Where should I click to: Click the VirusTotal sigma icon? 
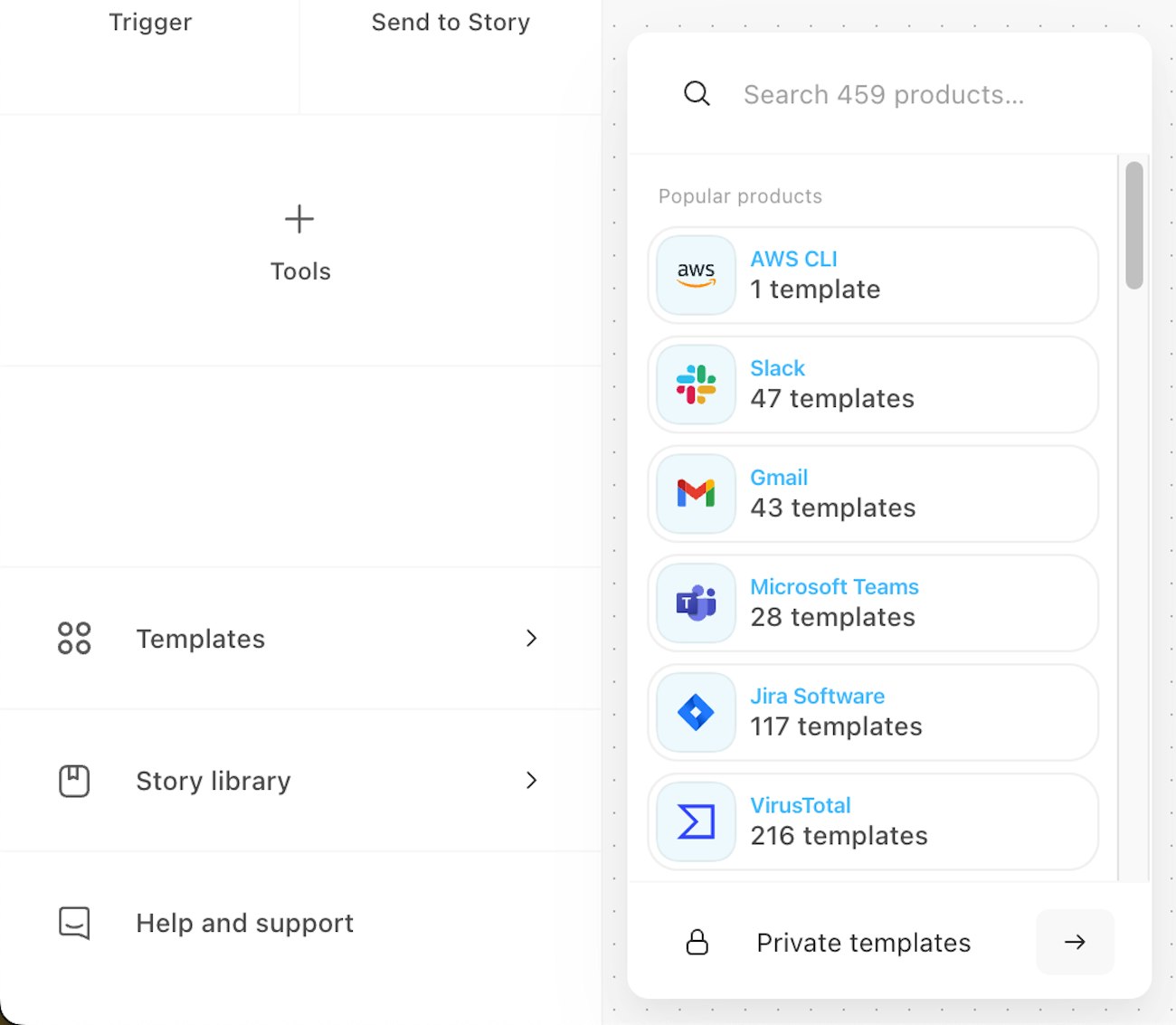tap(696, 821)
